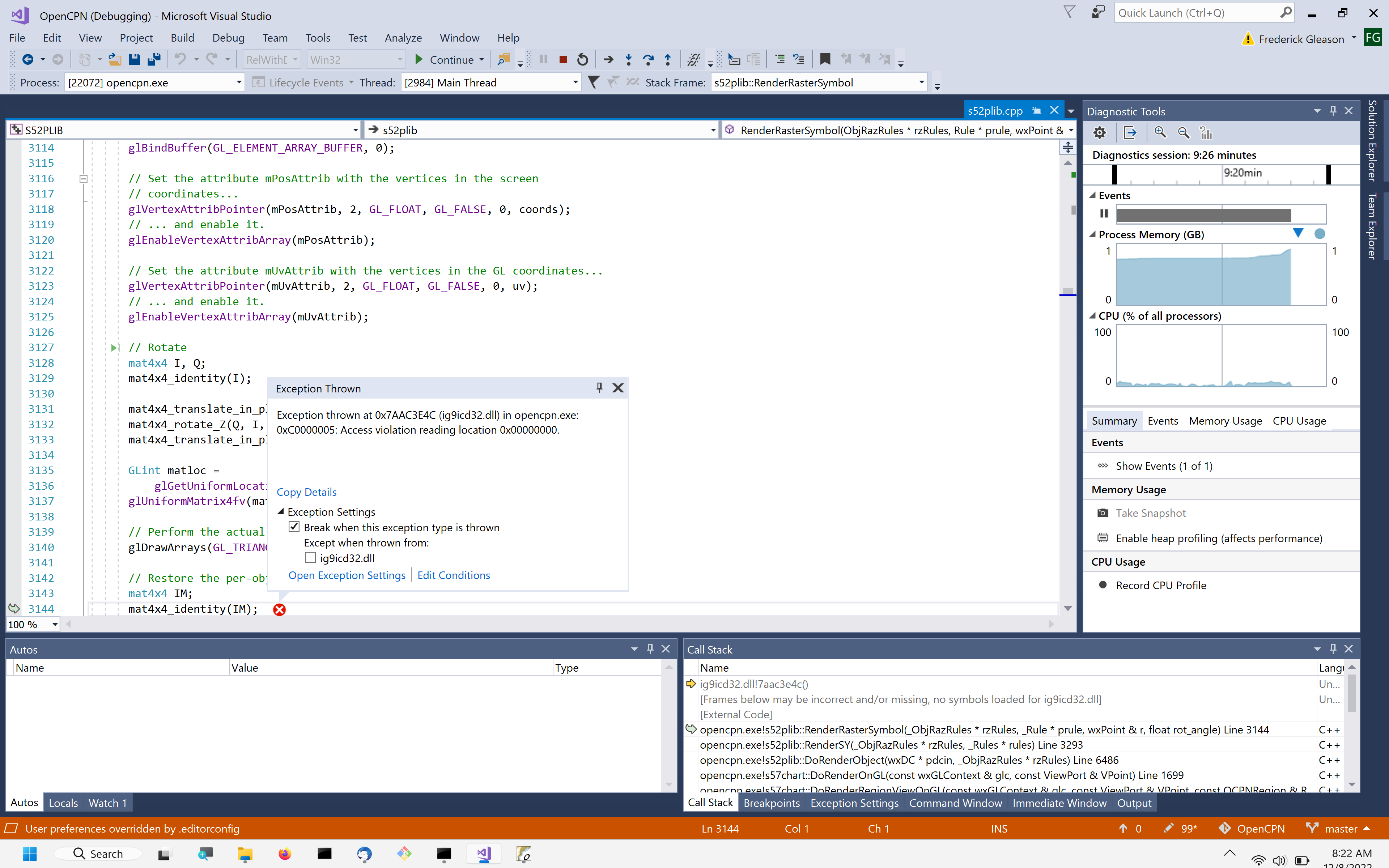The height and width of the screenshot is (868, 1389).
Task: Click the Edit Conditions link
Action: coord(454,575)
